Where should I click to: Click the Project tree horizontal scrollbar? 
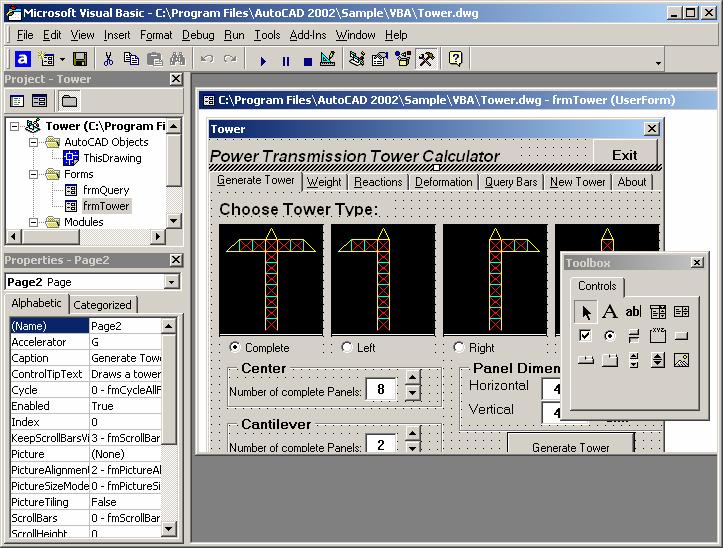click(x=86, y=237)
